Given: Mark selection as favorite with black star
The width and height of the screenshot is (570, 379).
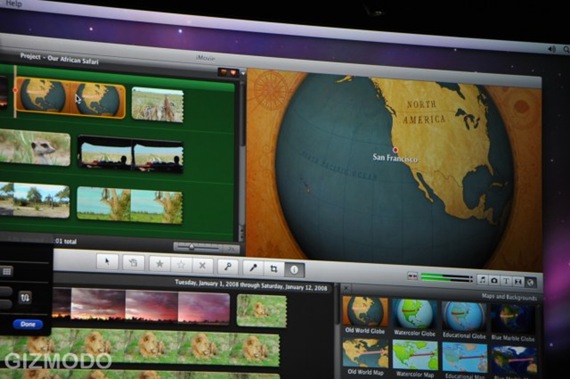Looking at the screenshot, I should (159, 264).
